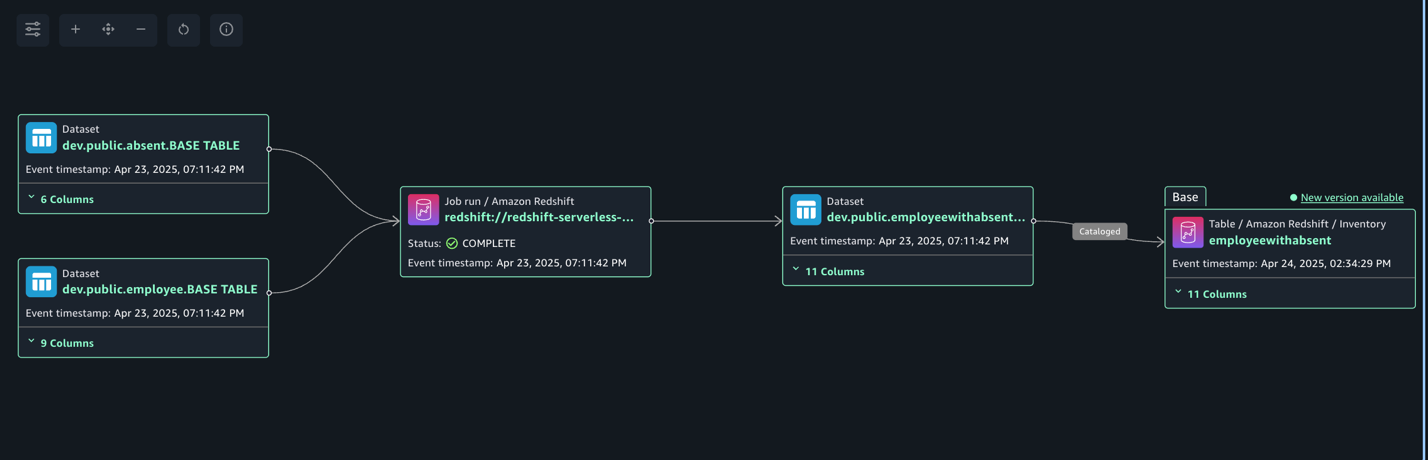The height and width of the screenshot is (460, 1428).
Task: Click the Cataloged edge label
Action: coord(1099,231)
